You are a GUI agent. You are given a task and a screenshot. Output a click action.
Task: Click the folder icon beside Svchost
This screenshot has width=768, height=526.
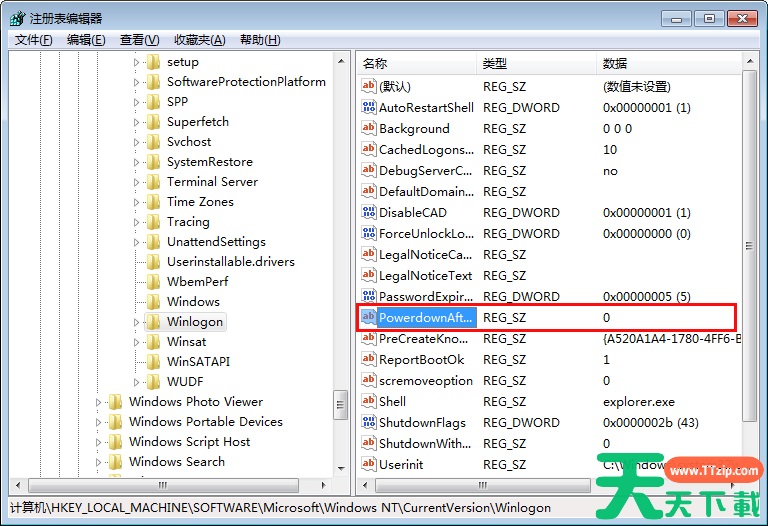[x=154, y=142]
